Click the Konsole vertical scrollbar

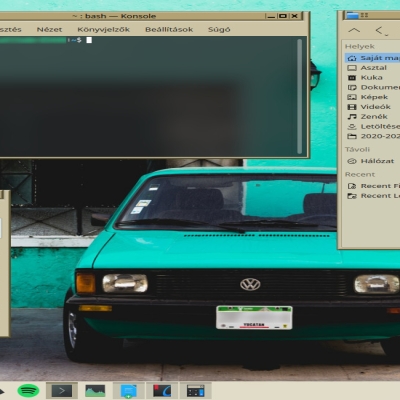[299, 96]
